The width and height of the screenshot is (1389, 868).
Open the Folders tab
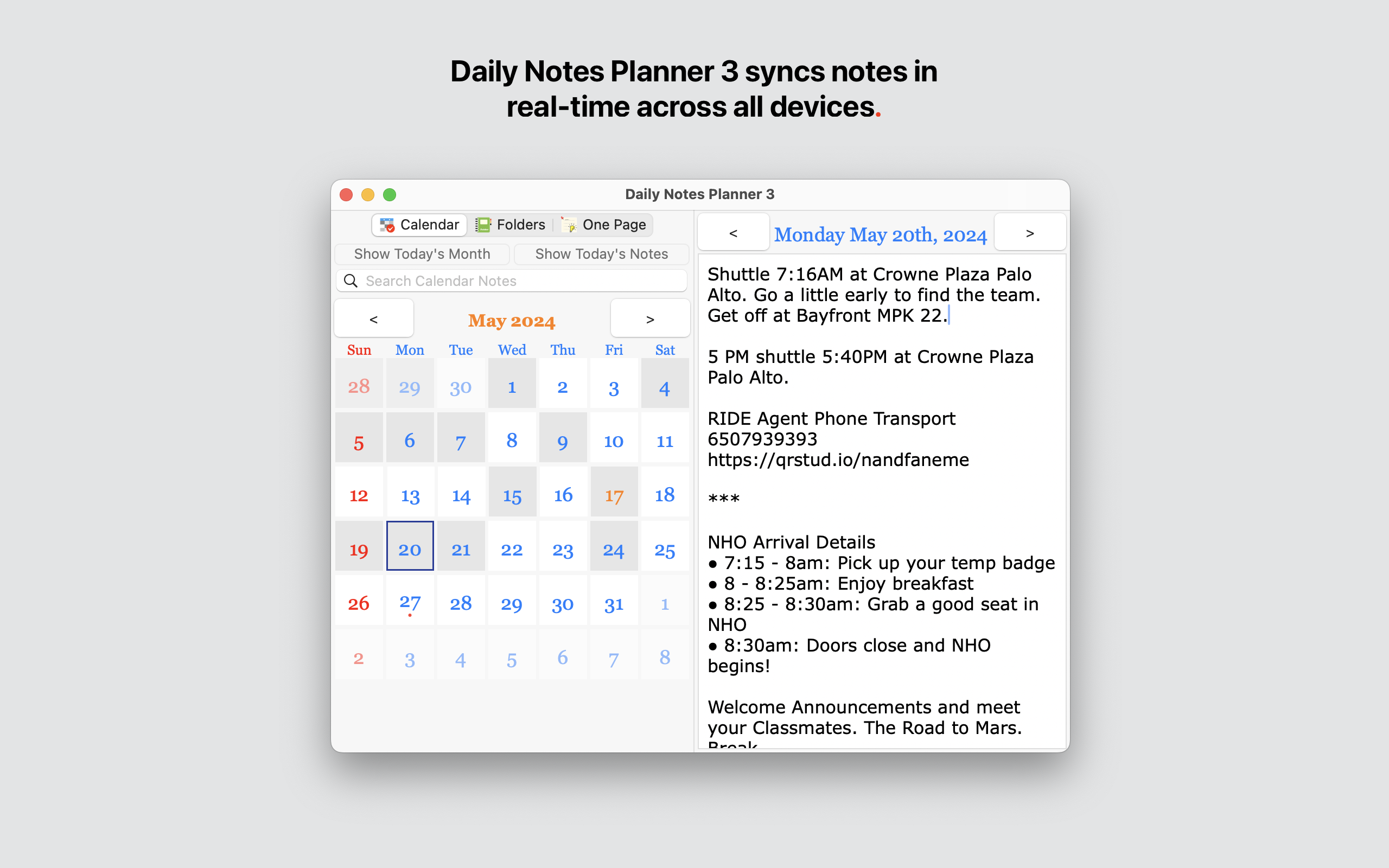(x=509, y=225)
